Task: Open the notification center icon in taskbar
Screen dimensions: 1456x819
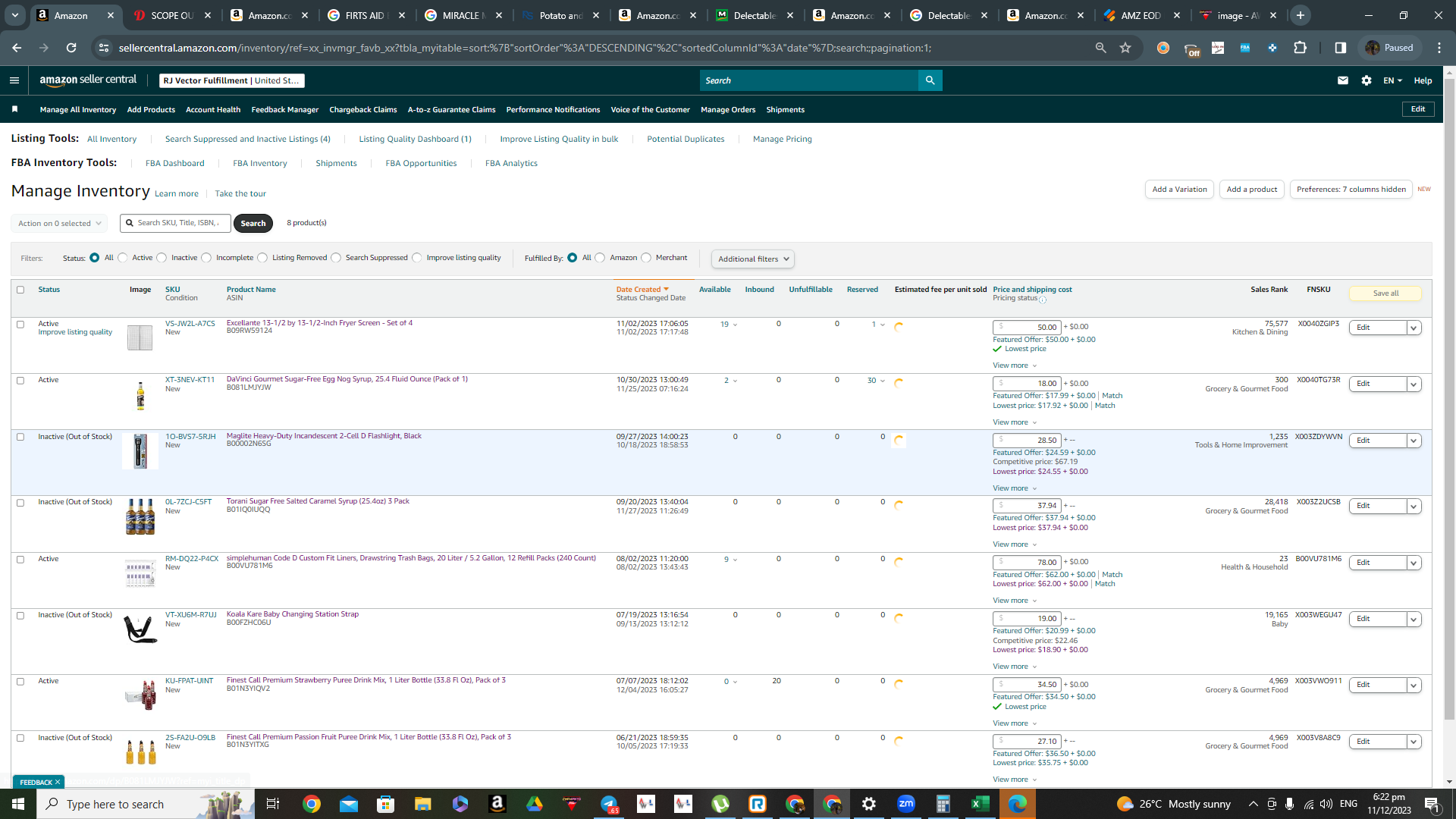Action: pyautogui.click(x=1432, y=804)
